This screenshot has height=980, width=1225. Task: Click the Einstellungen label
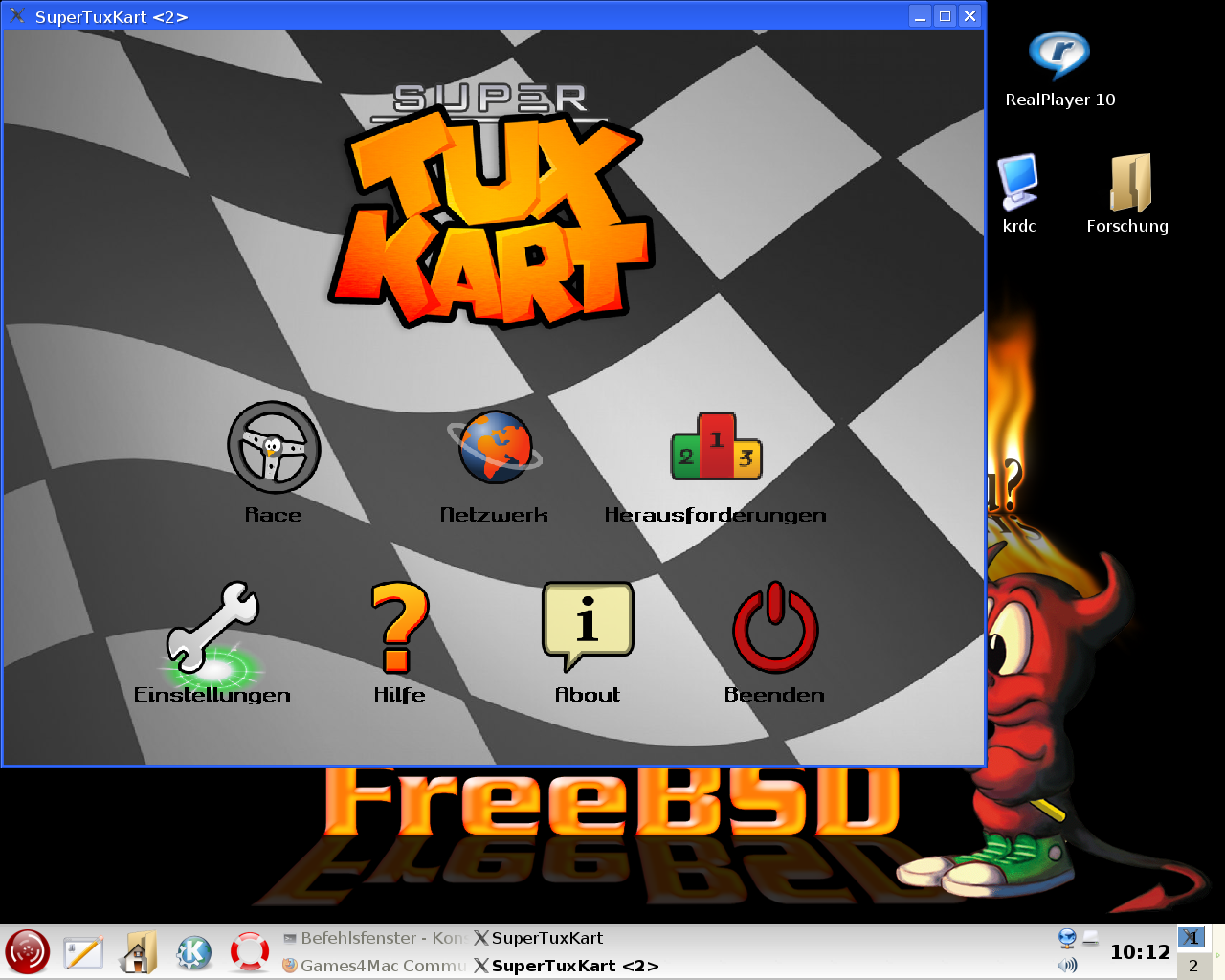pos(212,696)
